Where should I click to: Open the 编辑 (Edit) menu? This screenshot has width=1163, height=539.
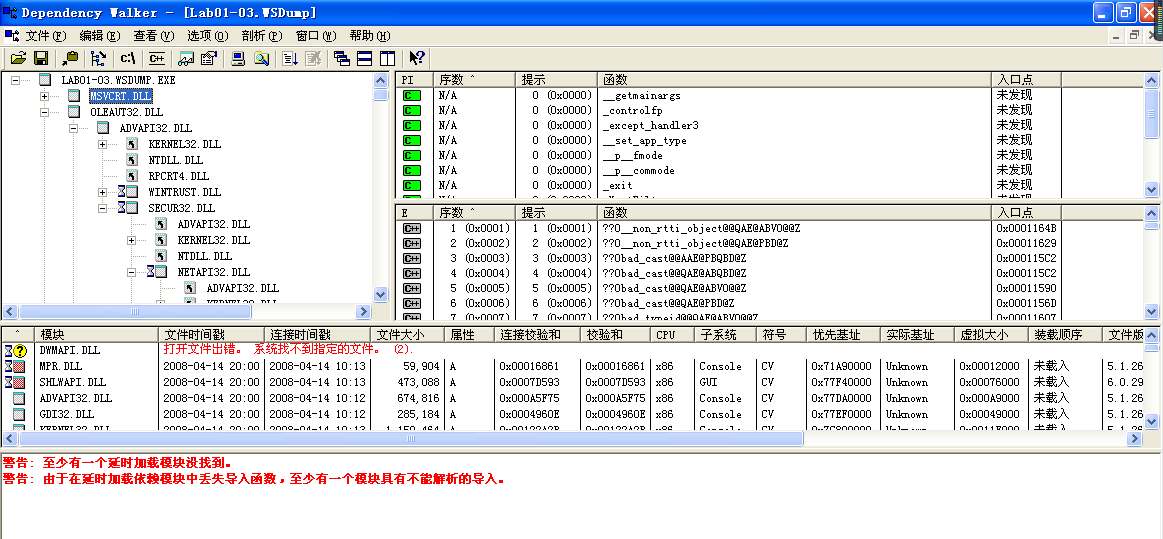point(100,36)
